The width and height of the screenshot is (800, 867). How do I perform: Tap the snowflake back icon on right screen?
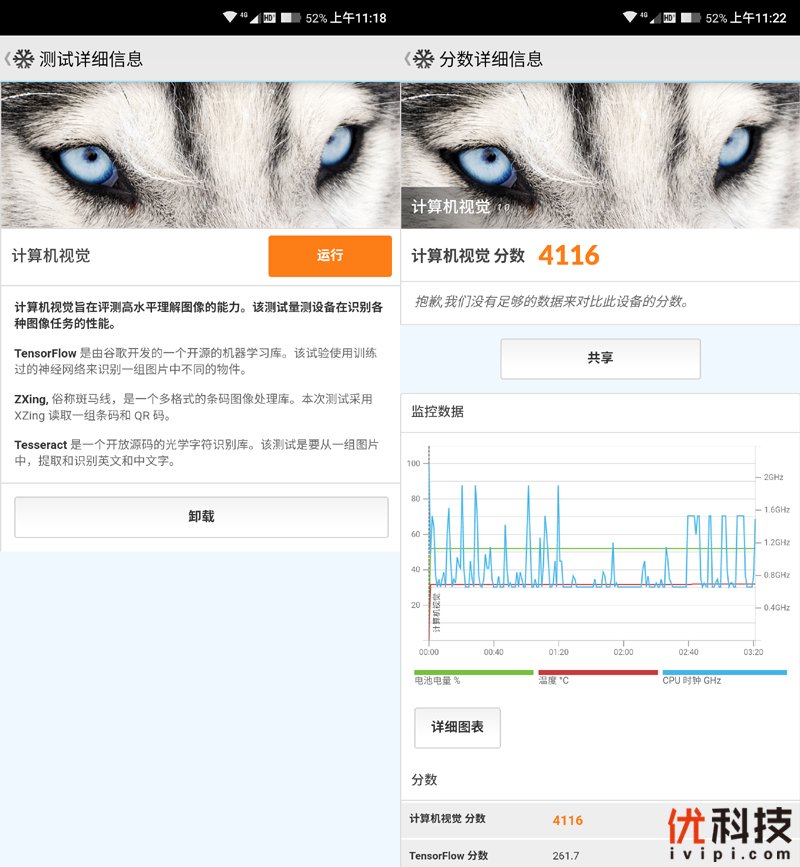[x=423, y=59]
